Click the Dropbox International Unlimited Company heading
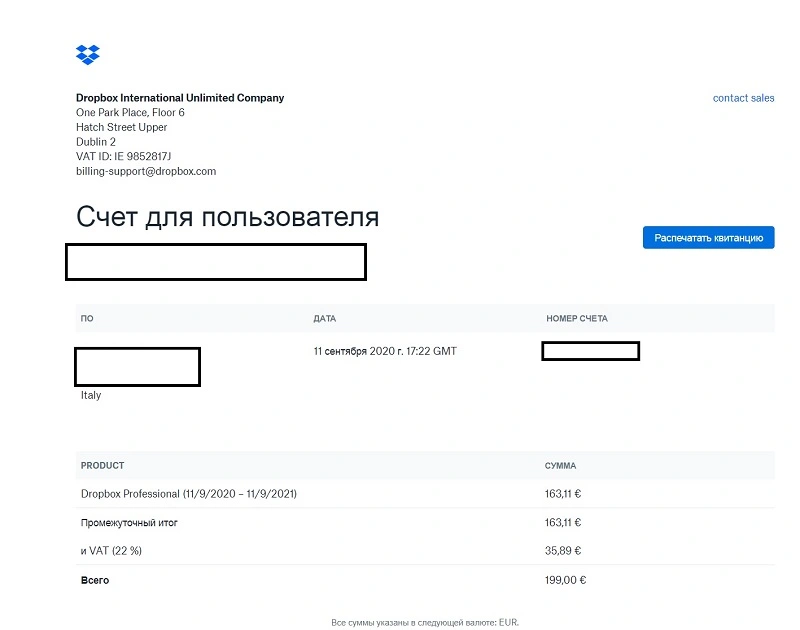 (x=180, y=98)
